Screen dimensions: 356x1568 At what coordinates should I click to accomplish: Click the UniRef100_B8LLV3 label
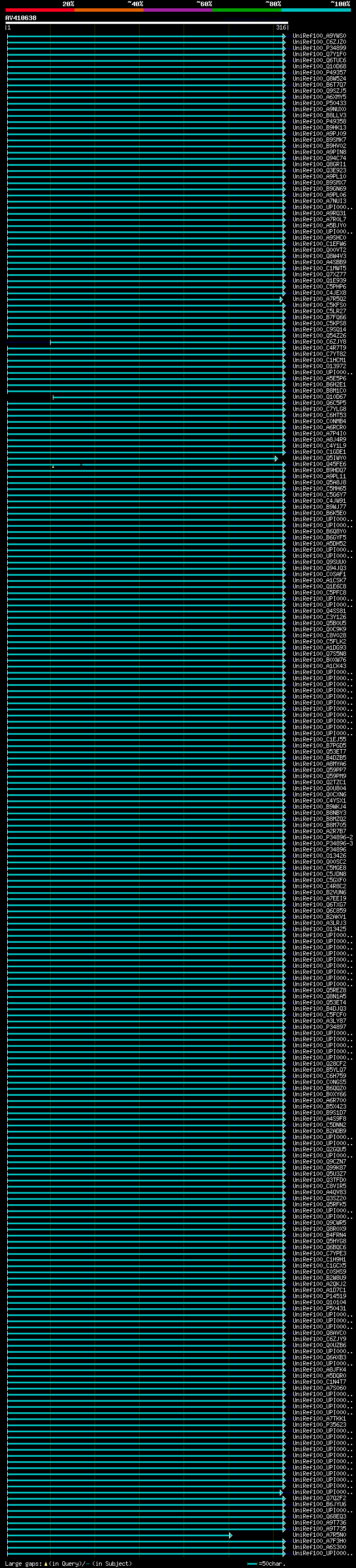point(319,116)
